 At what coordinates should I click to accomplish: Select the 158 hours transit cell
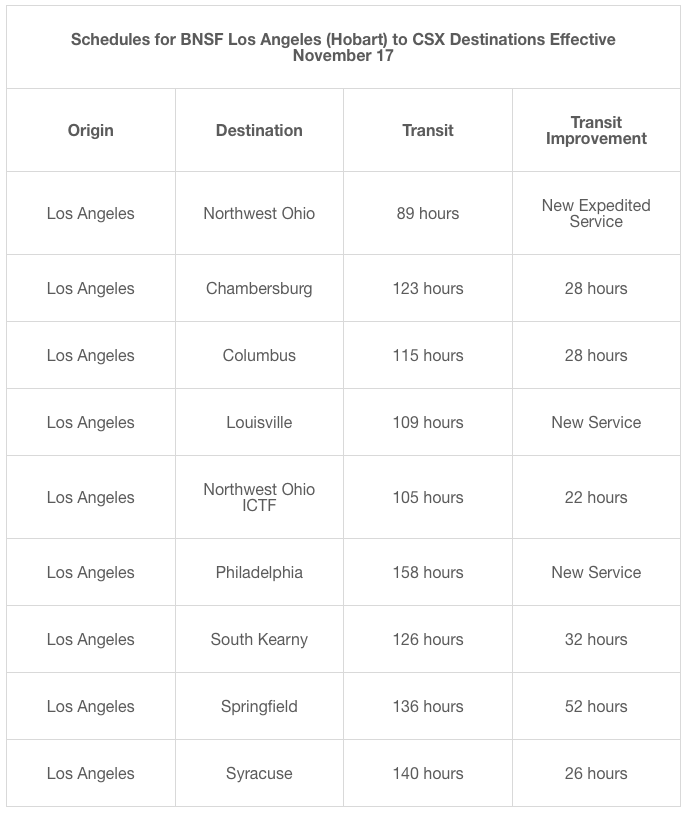[428, 572]
